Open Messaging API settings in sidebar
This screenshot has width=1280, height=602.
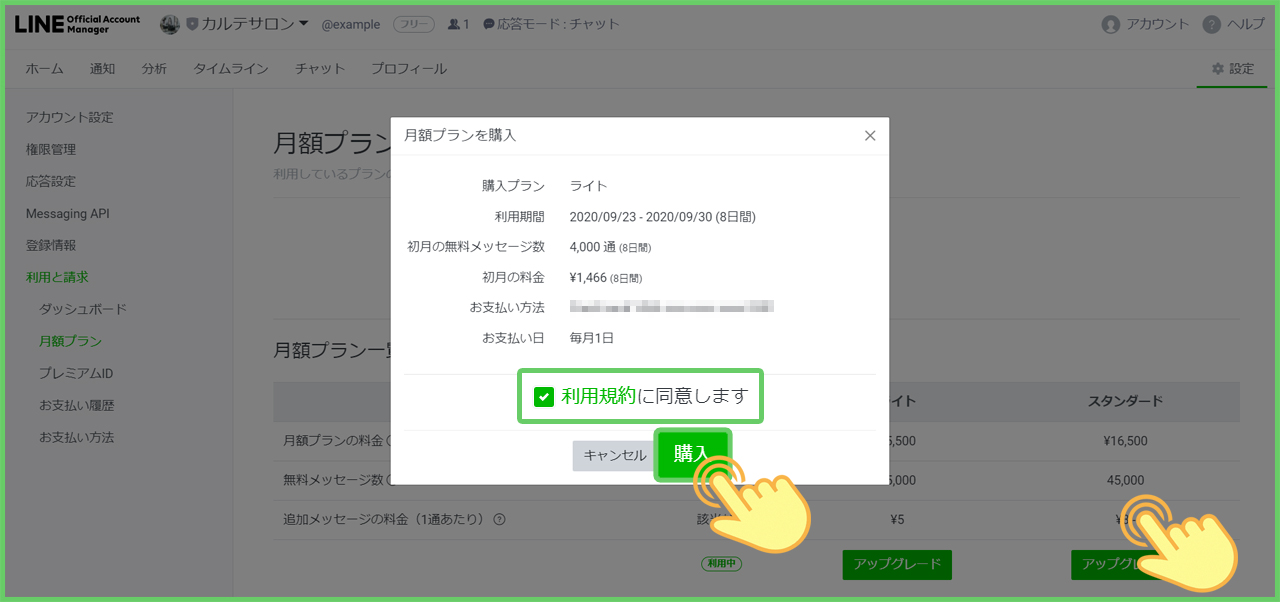(x=67, y=213)
